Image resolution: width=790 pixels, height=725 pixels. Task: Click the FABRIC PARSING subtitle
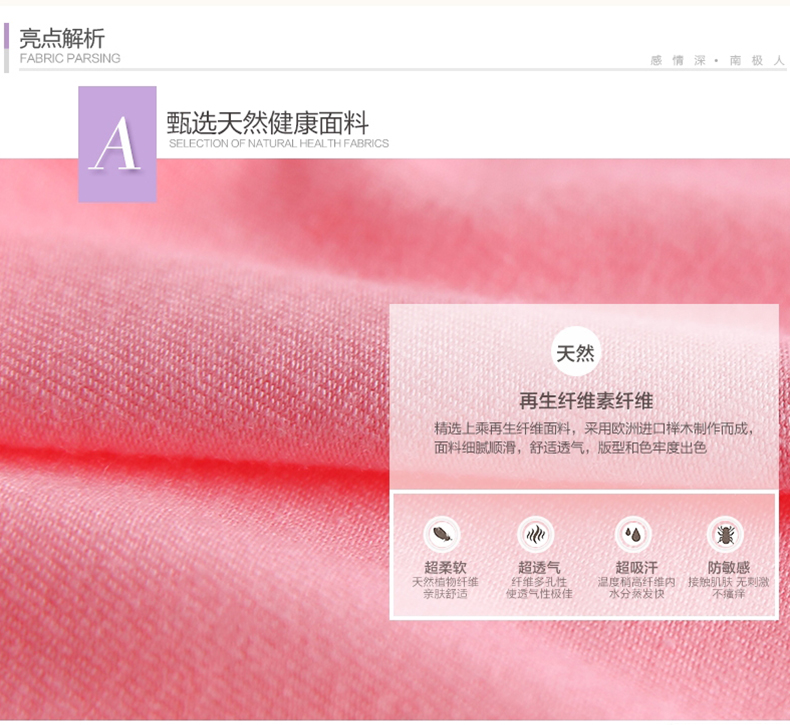70,59
